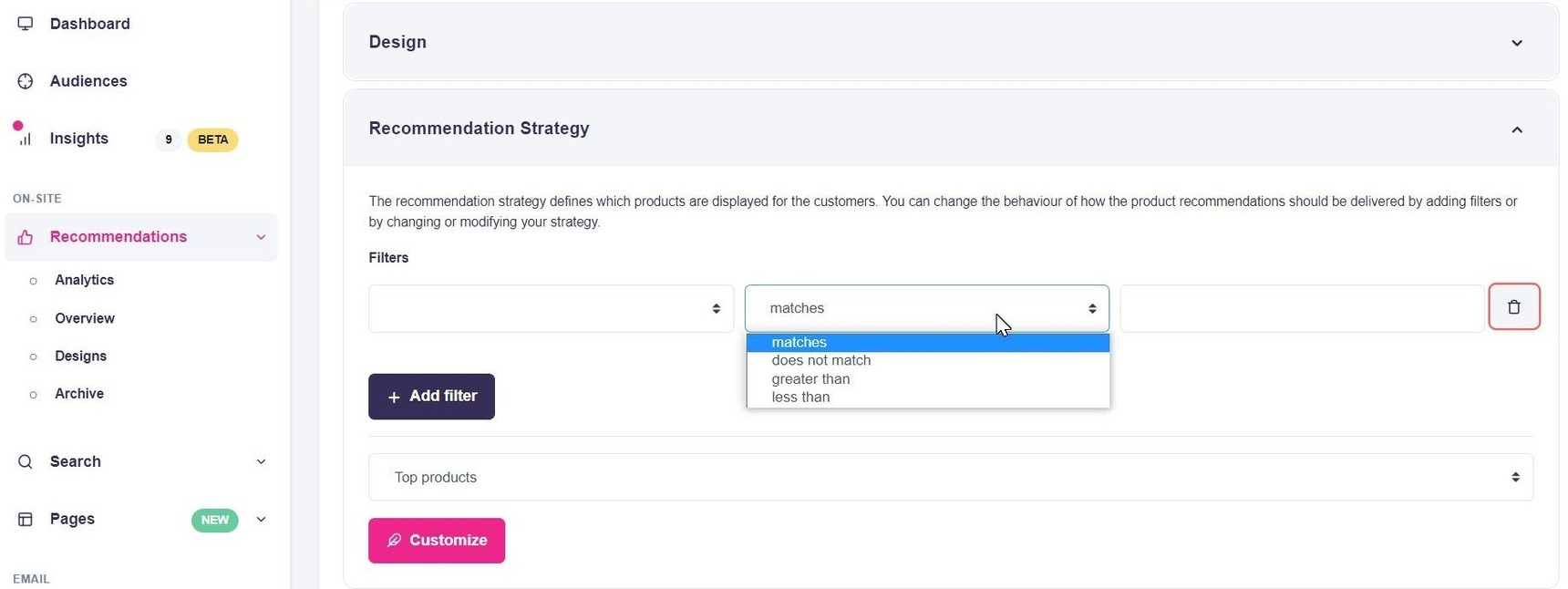This screenshot has height=589, width=1568.
Task: Open the Top products strategy dropdown
Action: [x=950, y=477]
